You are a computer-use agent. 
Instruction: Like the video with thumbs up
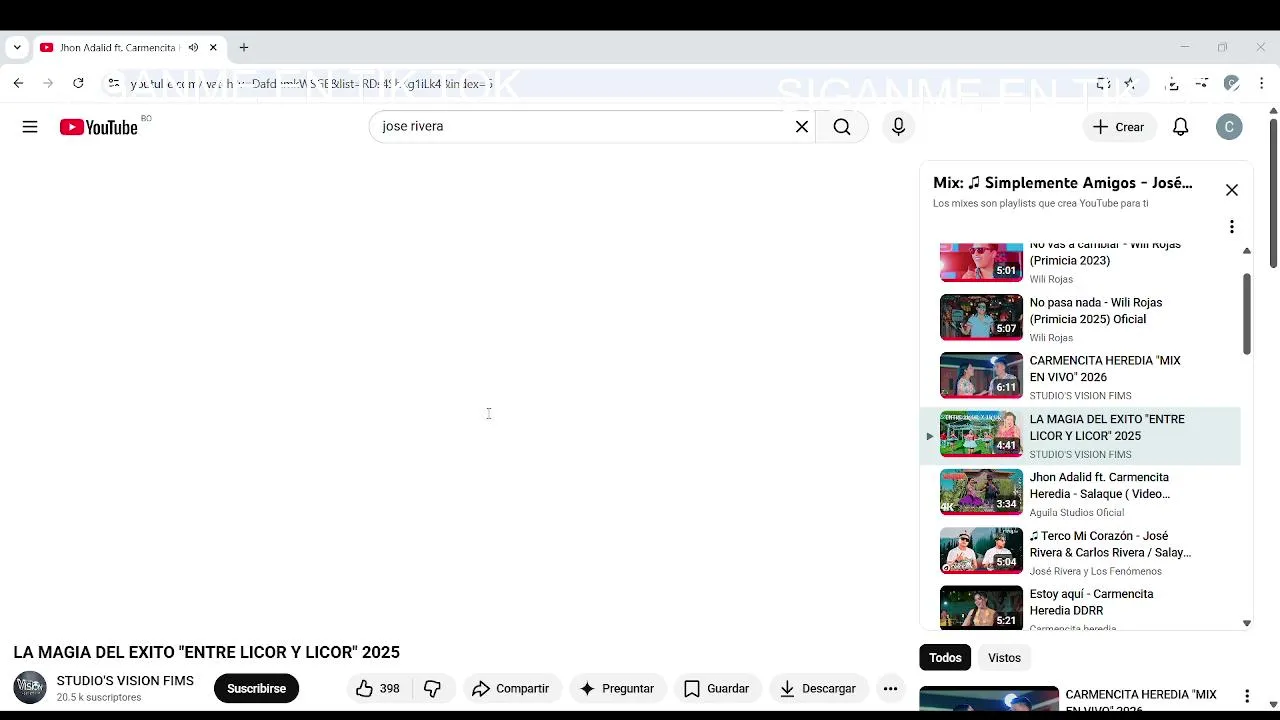coord(377,688)
